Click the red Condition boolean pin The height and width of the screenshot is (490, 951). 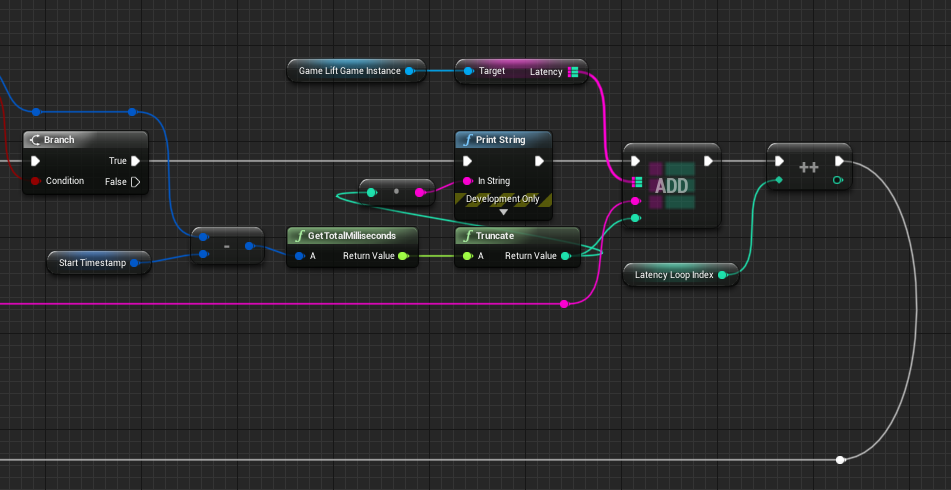coord(35,182)
